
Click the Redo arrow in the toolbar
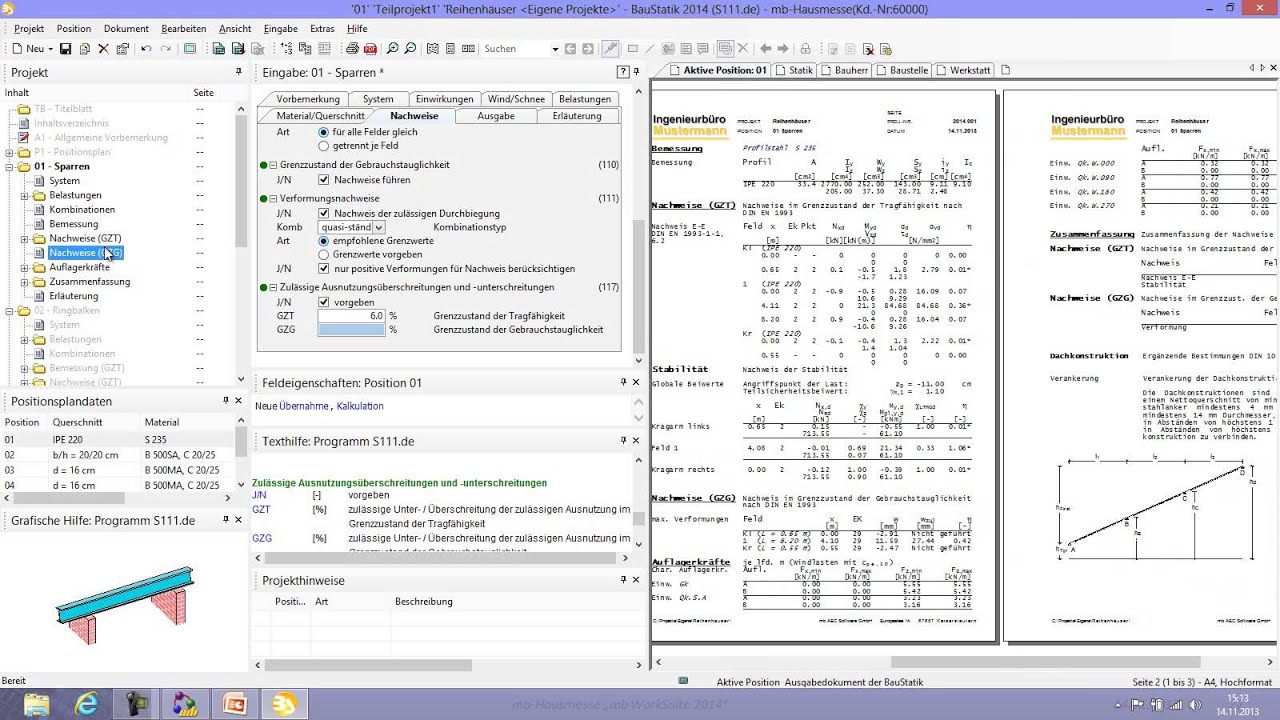(x=165, y=49)
